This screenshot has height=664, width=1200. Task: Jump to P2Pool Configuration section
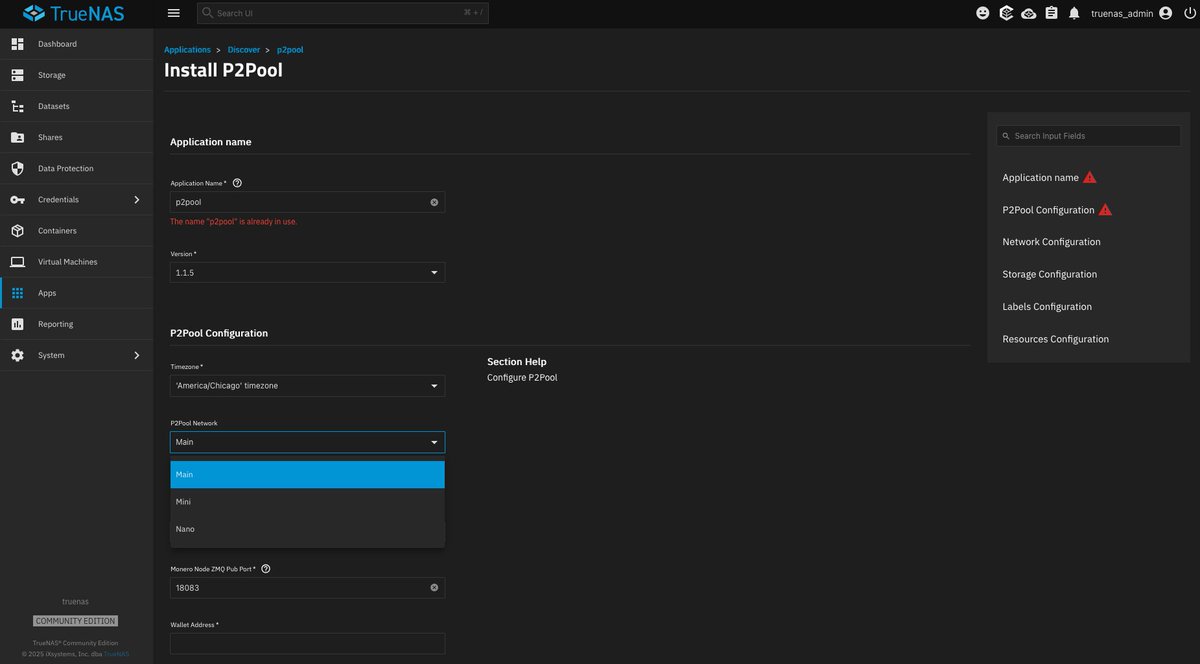(1048, 210)
